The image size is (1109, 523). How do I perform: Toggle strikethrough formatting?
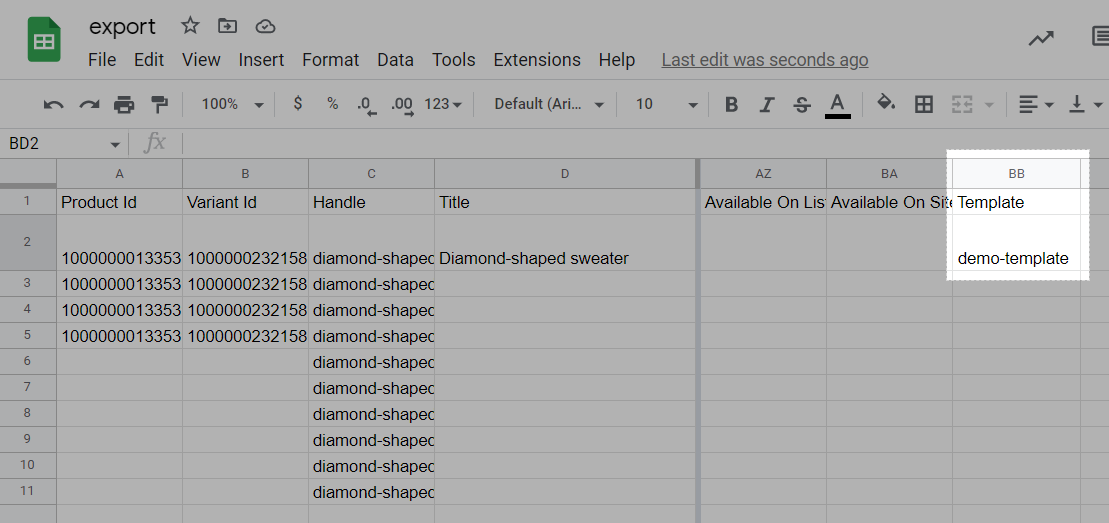801,105
